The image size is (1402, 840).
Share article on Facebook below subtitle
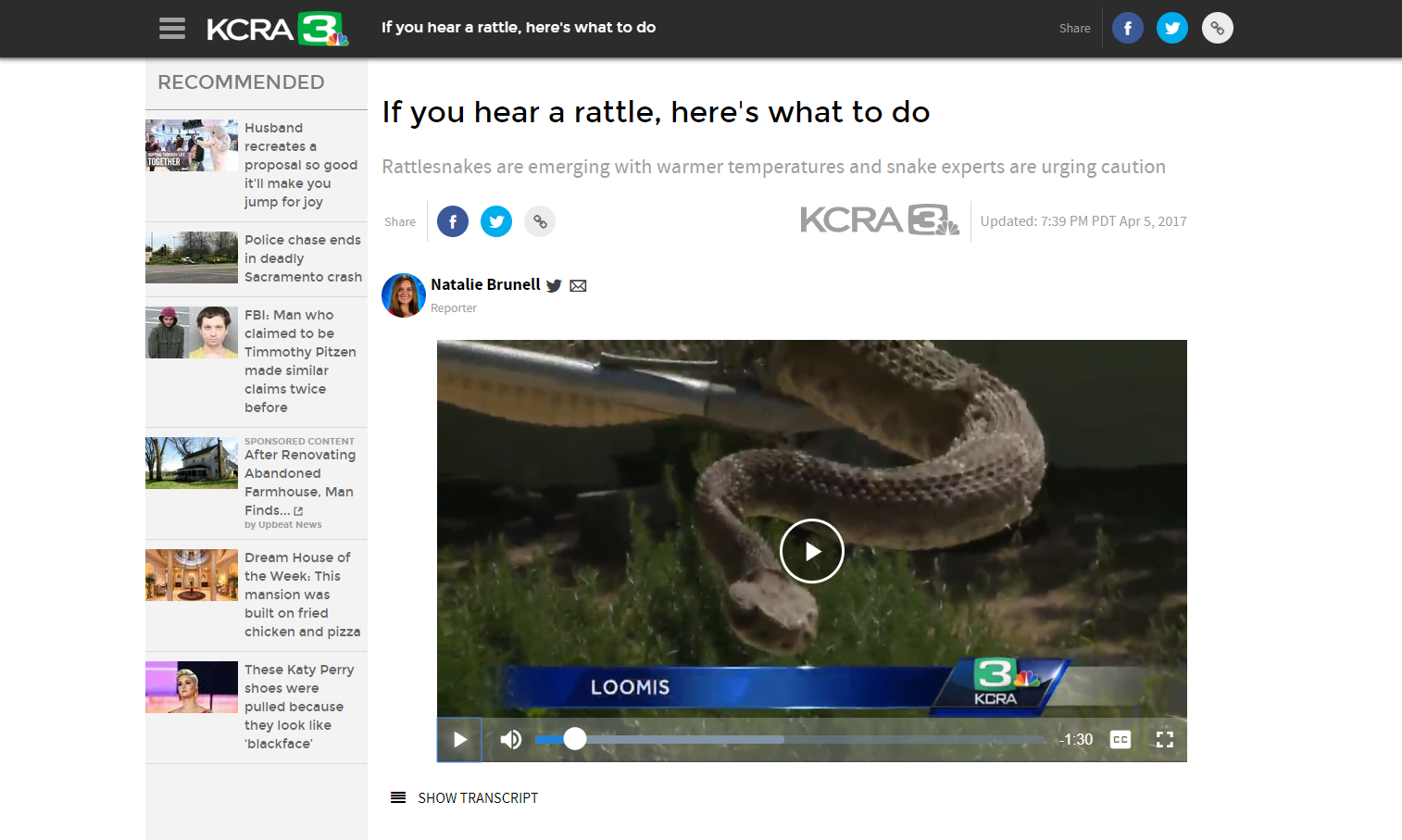pos(452,221)
